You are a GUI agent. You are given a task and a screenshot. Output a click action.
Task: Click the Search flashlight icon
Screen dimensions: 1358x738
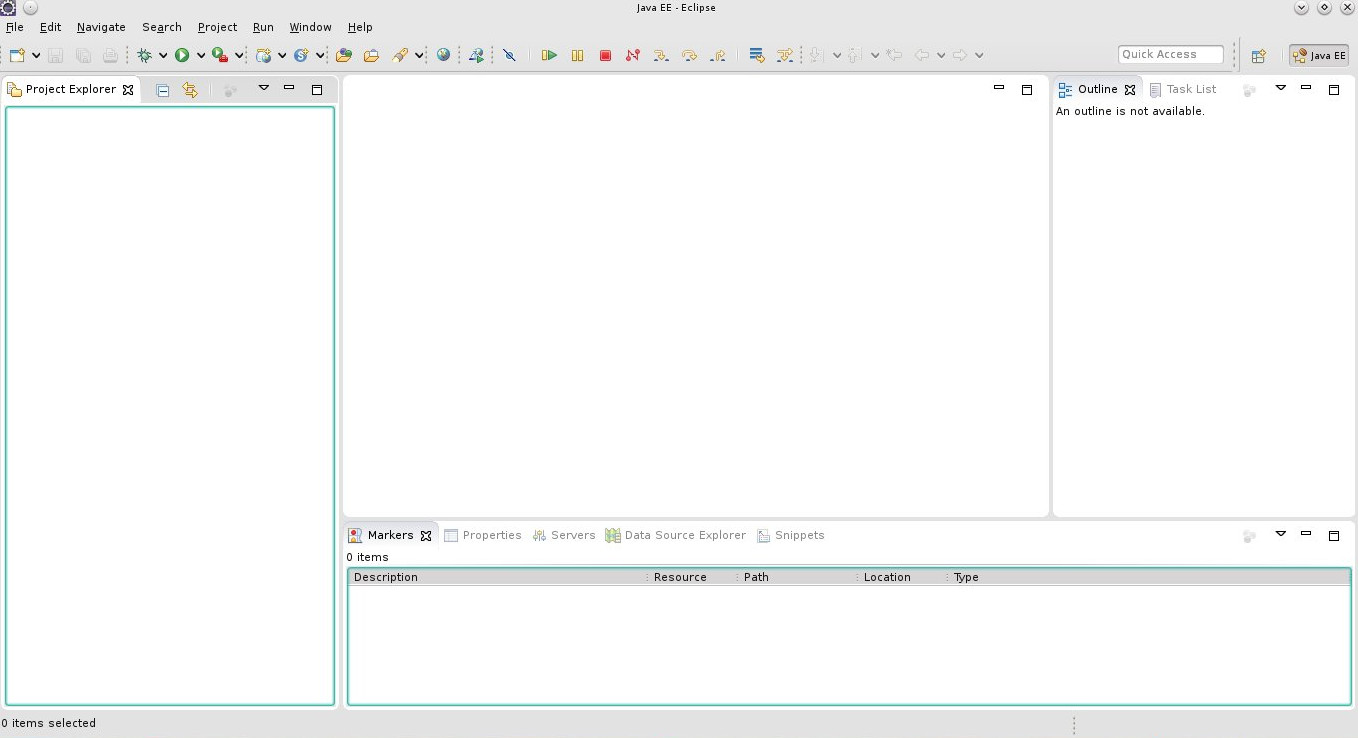pyautogui.click(x=400, y=56)
